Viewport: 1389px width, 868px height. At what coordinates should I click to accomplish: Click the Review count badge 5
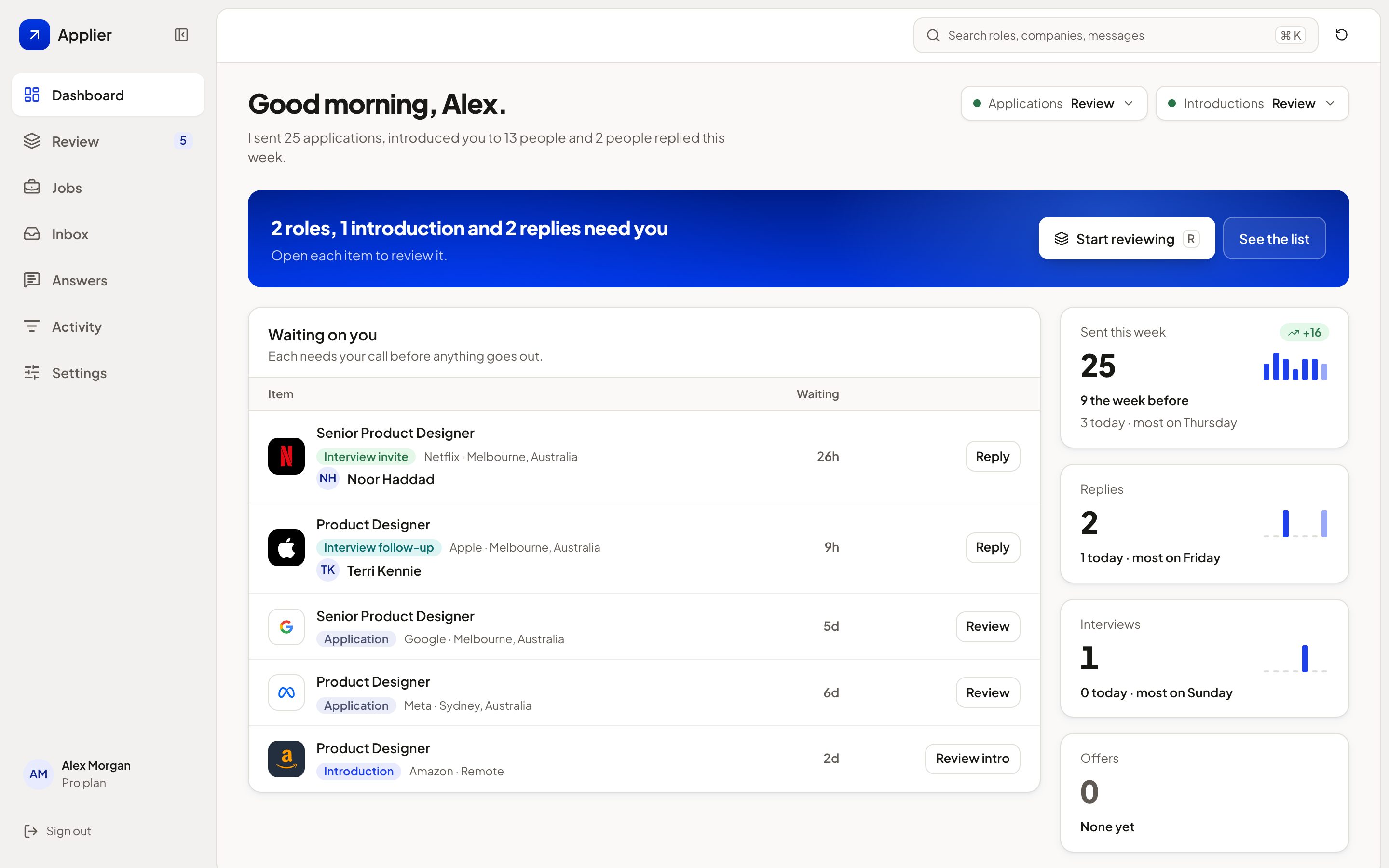183,141
